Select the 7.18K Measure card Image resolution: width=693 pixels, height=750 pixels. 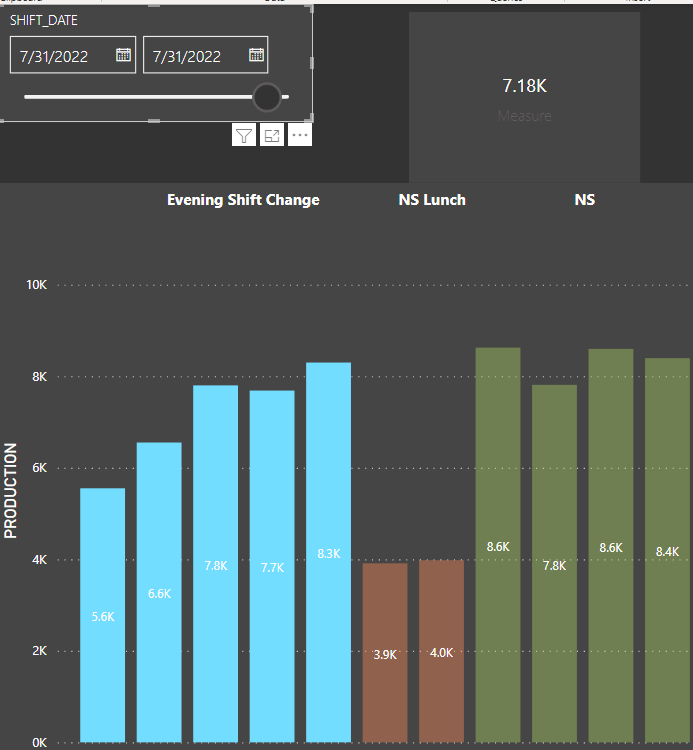point(524,97)
